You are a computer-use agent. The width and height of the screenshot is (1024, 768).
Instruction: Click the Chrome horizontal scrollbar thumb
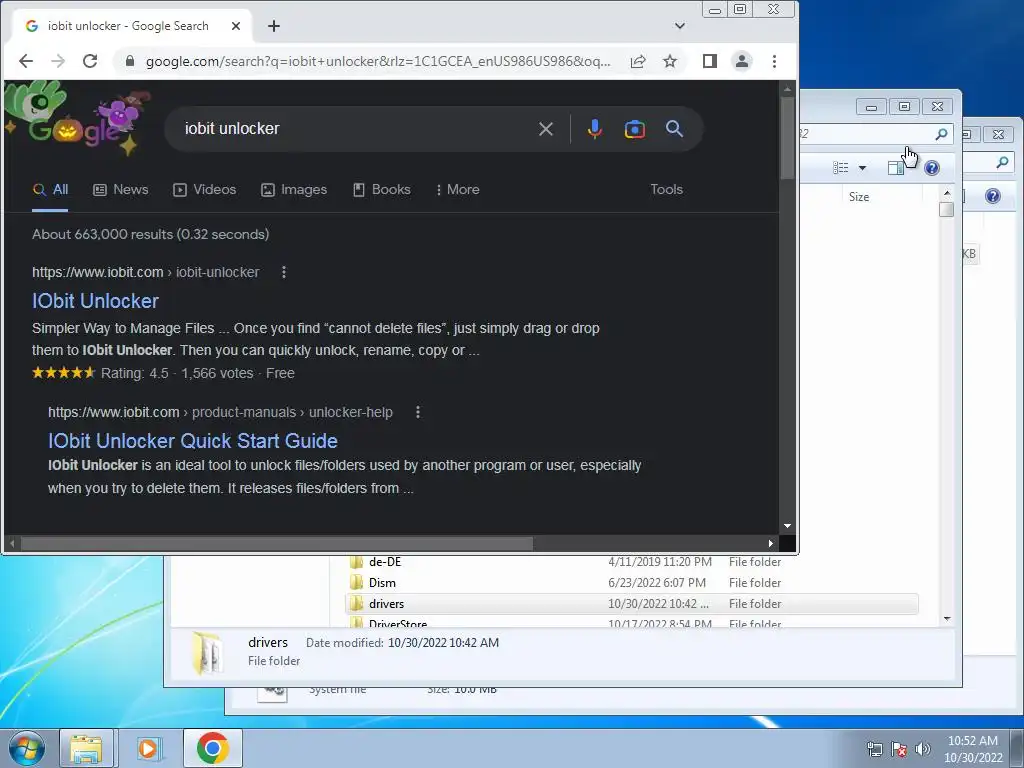[x=277, y=543]
